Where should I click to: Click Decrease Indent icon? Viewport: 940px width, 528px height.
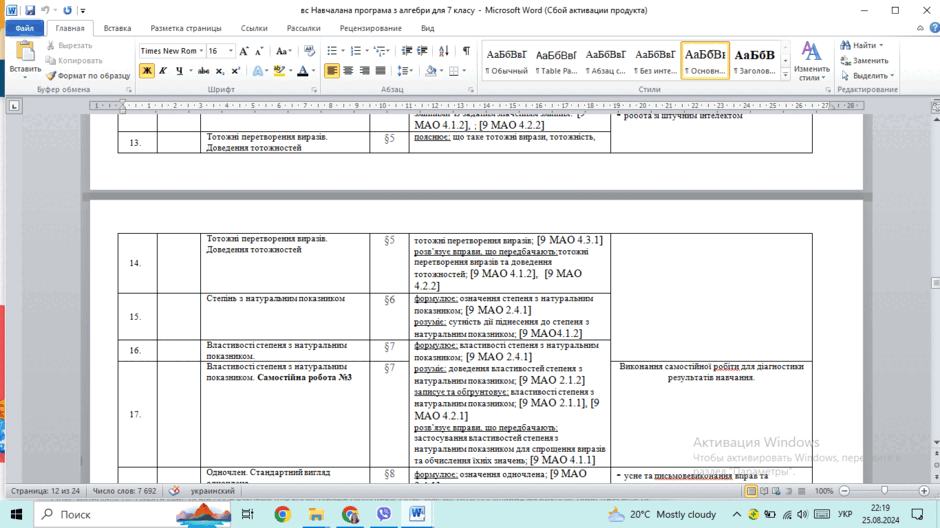coord(406,51)
